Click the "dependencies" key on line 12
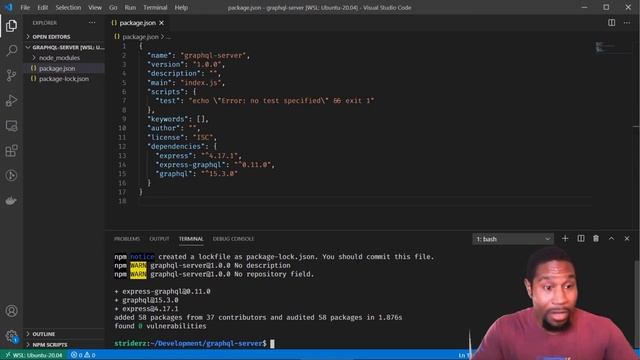The width and height of the screenshot is (640, 360). coord(176,146)
